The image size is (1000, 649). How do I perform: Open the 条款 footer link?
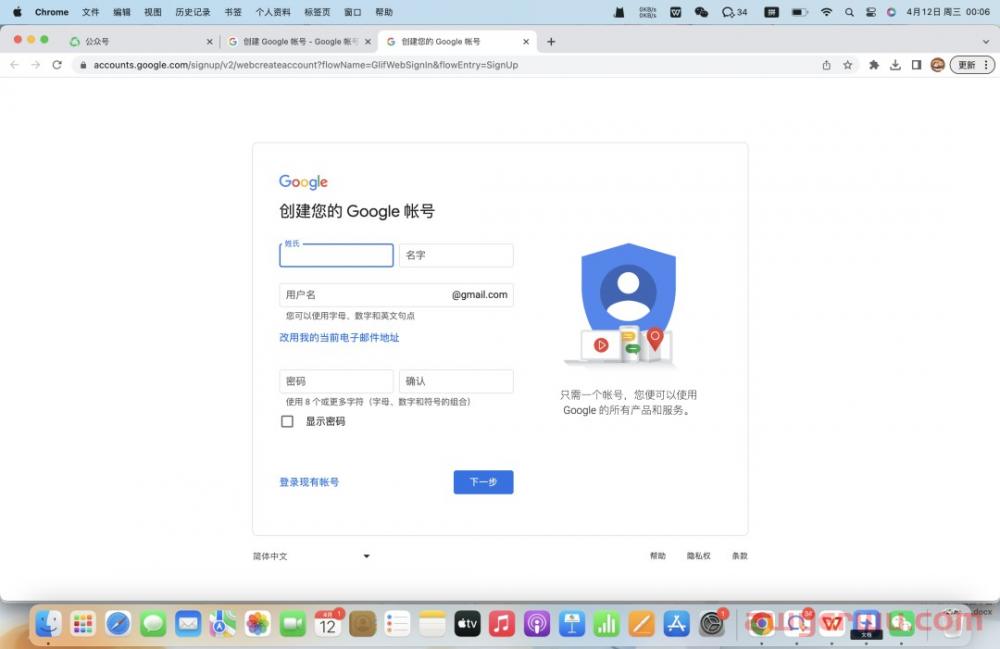[x=739, y=556]
